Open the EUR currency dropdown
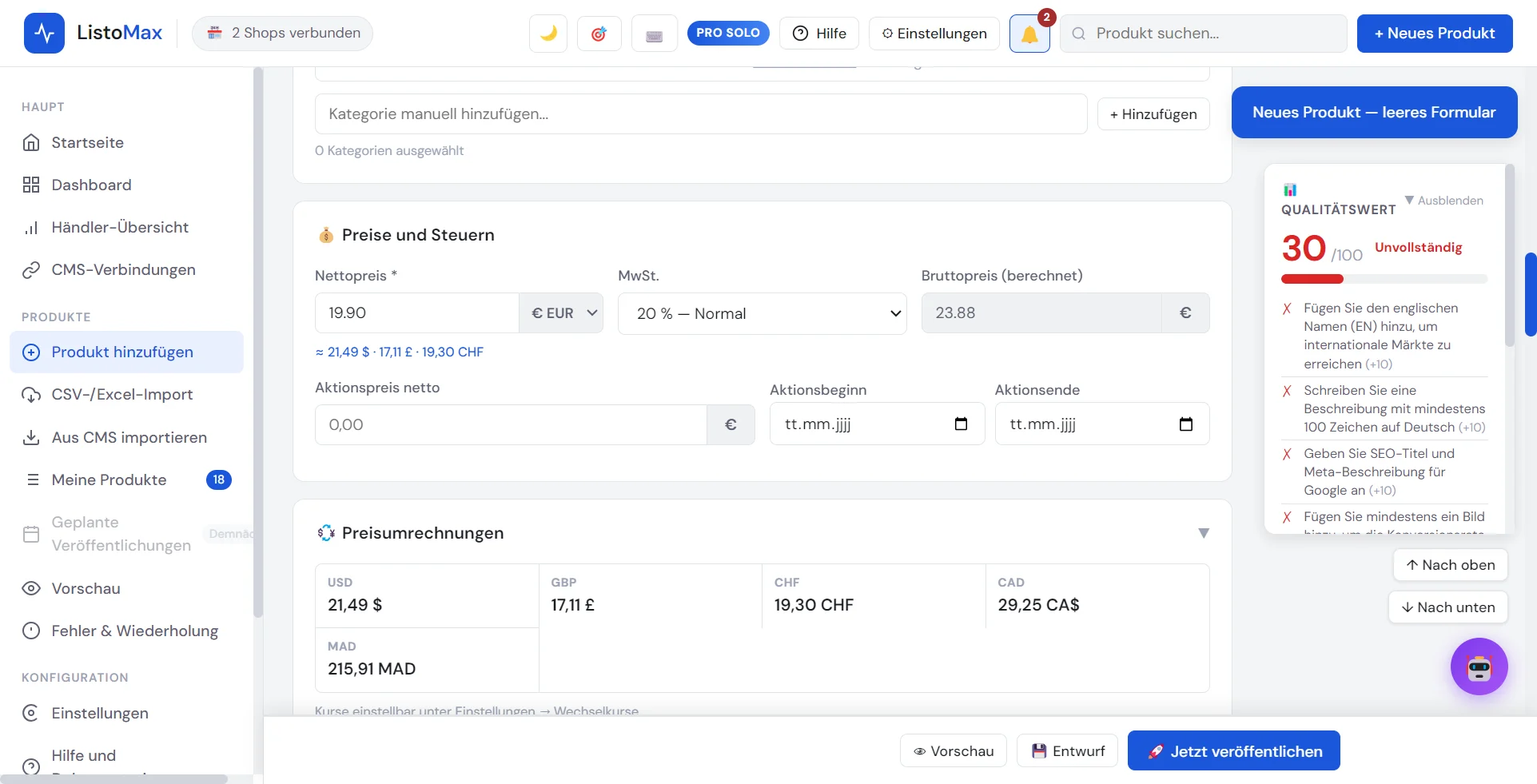 point(562,313)
